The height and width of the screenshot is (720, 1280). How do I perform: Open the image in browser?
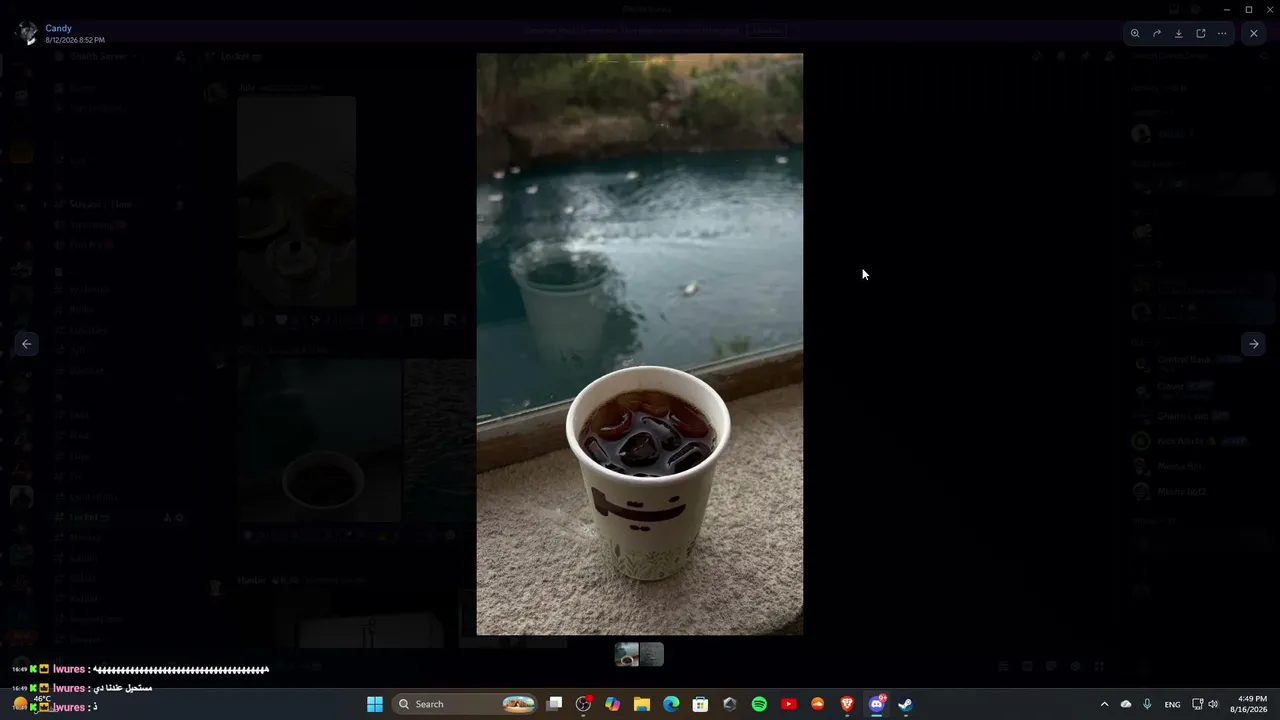pyautogui.click(x=1201, y=33)
